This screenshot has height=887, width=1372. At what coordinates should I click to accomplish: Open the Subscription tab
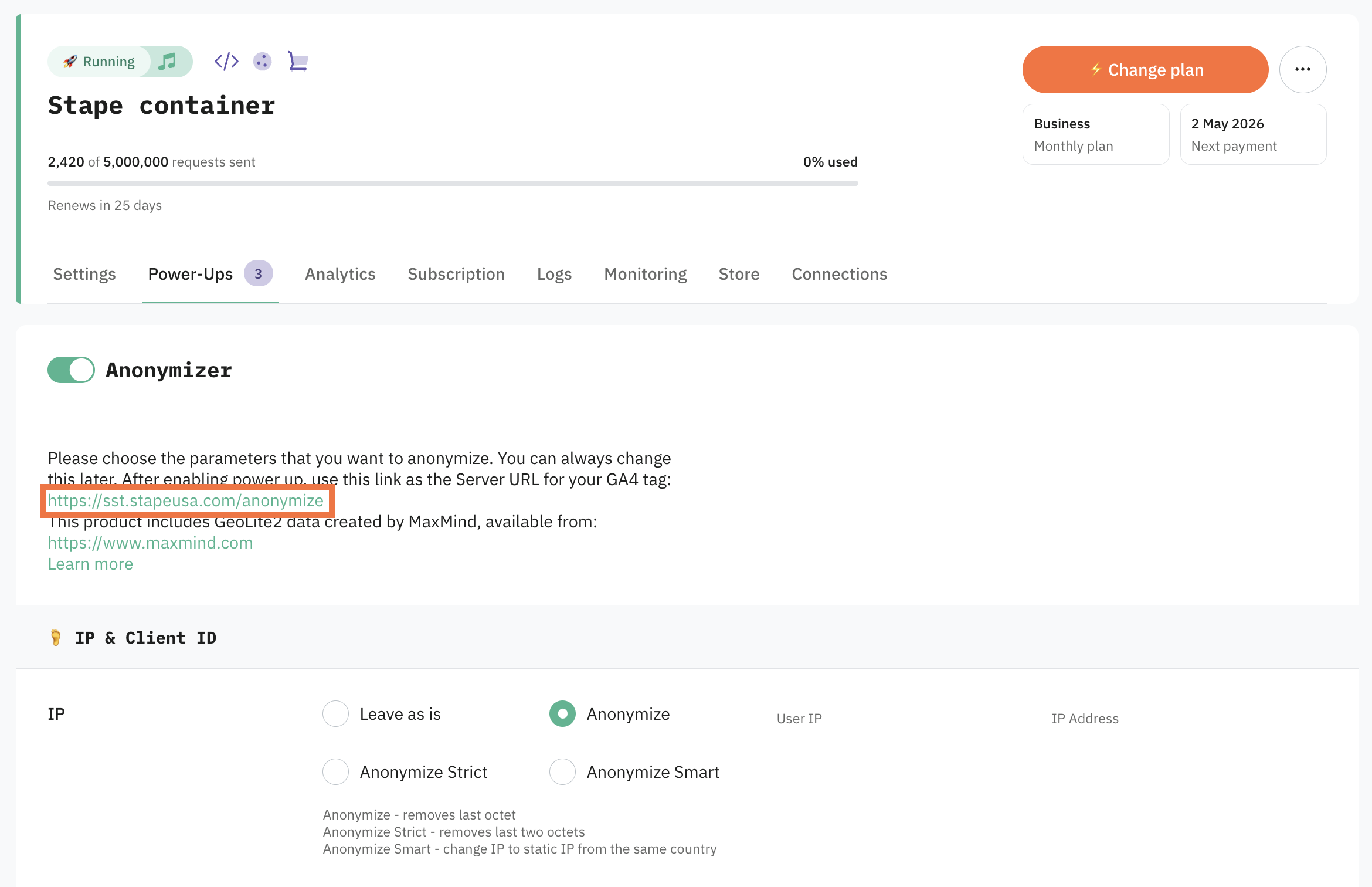point(456,274)
